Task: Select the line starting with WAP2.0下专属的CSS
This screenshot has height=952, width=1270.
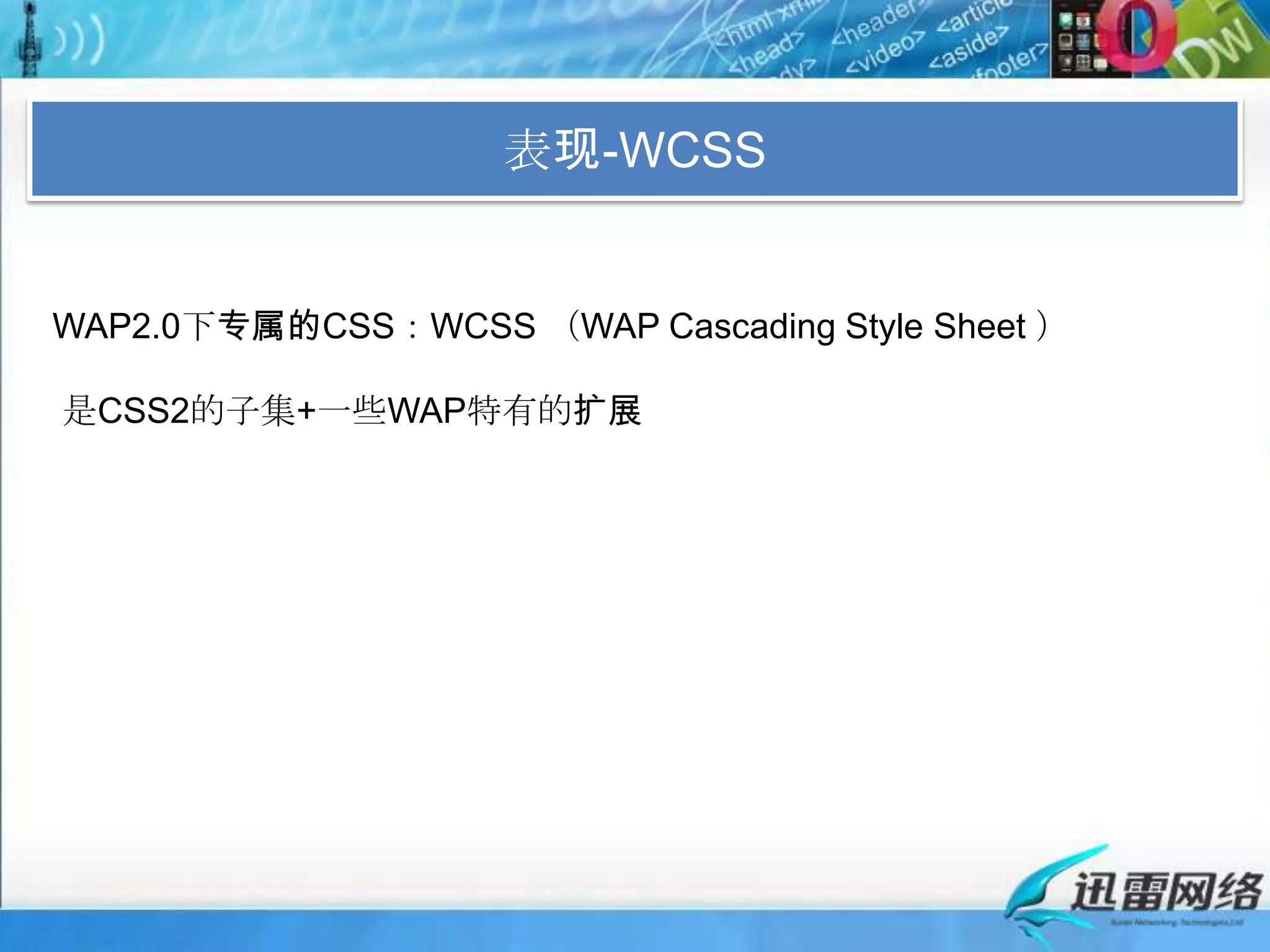Action: pyautogui.click(x=551, y=326)
